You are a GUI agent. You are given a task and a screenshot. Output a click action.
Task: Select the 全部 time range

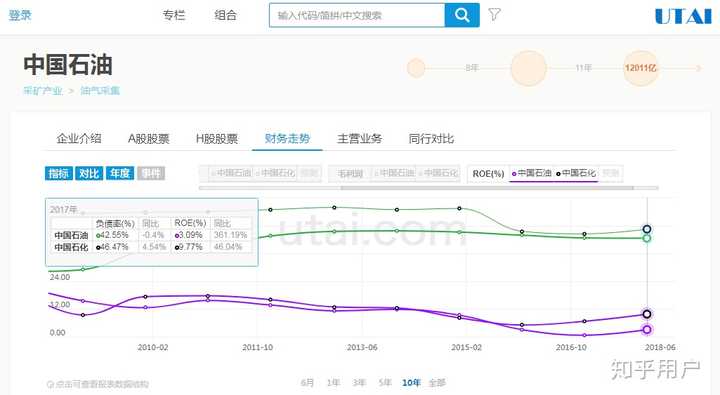coord(437,383)
